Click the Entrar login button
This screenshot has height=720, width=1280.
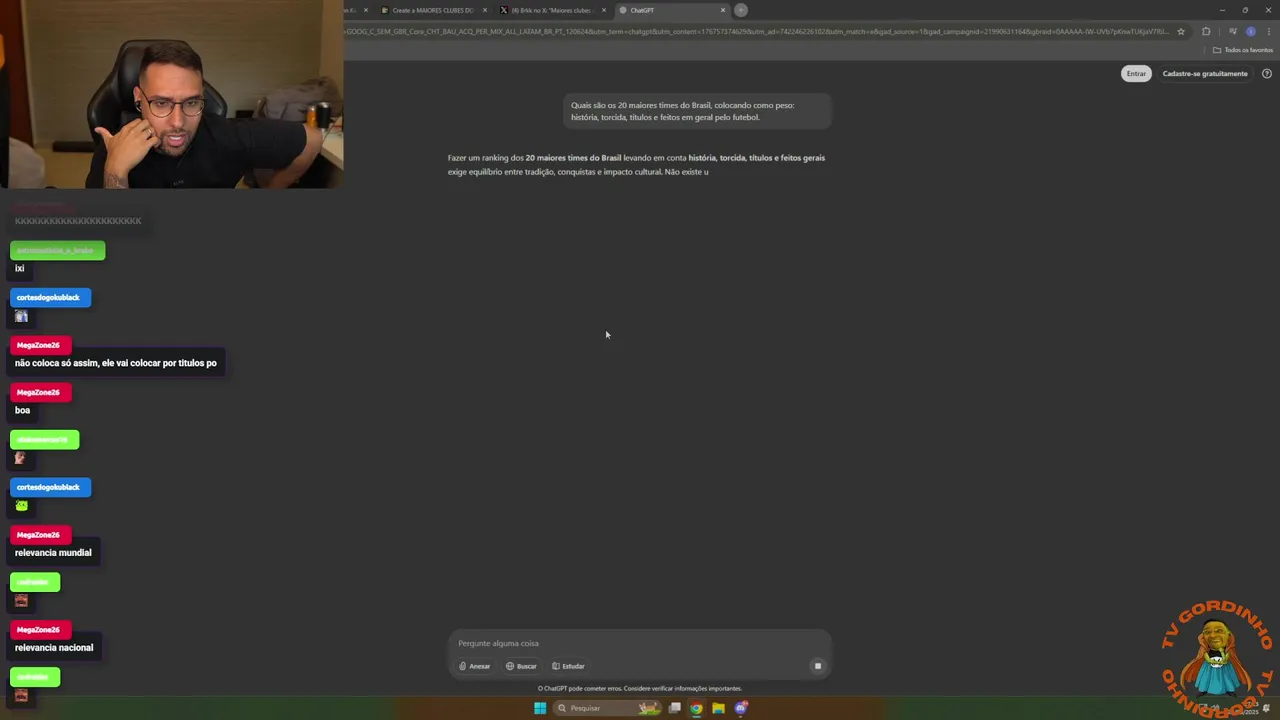1136,73
